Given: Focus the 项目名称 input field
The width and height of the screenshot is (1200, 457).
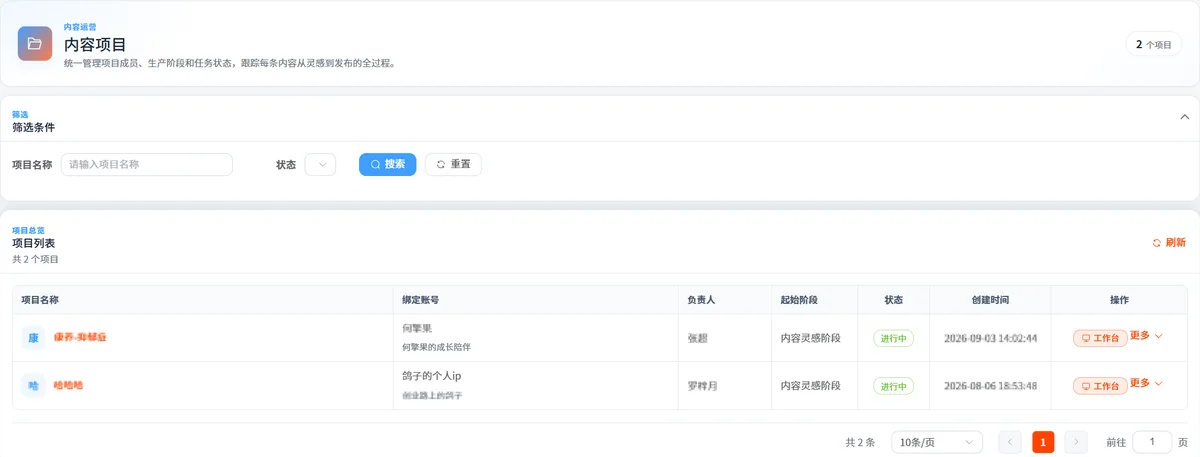Looking at the screenshot, I should pyautogui.click(x=147, y=164).
